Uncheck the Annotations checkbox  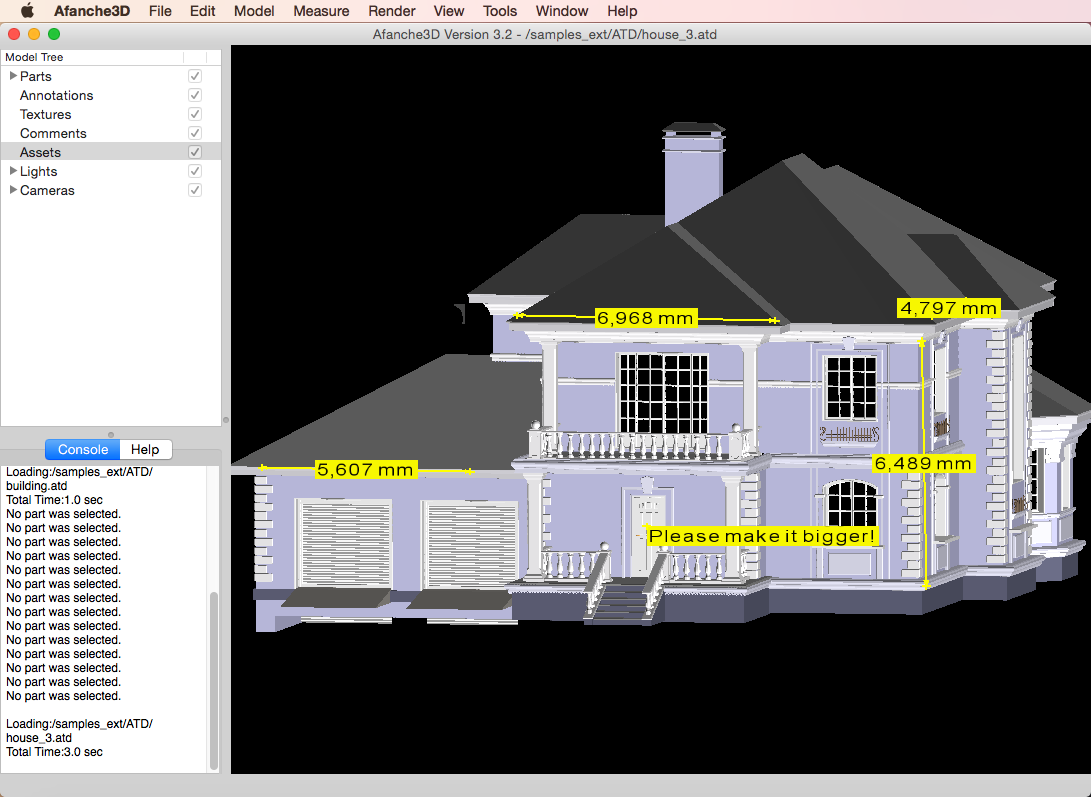click(195, 95)
